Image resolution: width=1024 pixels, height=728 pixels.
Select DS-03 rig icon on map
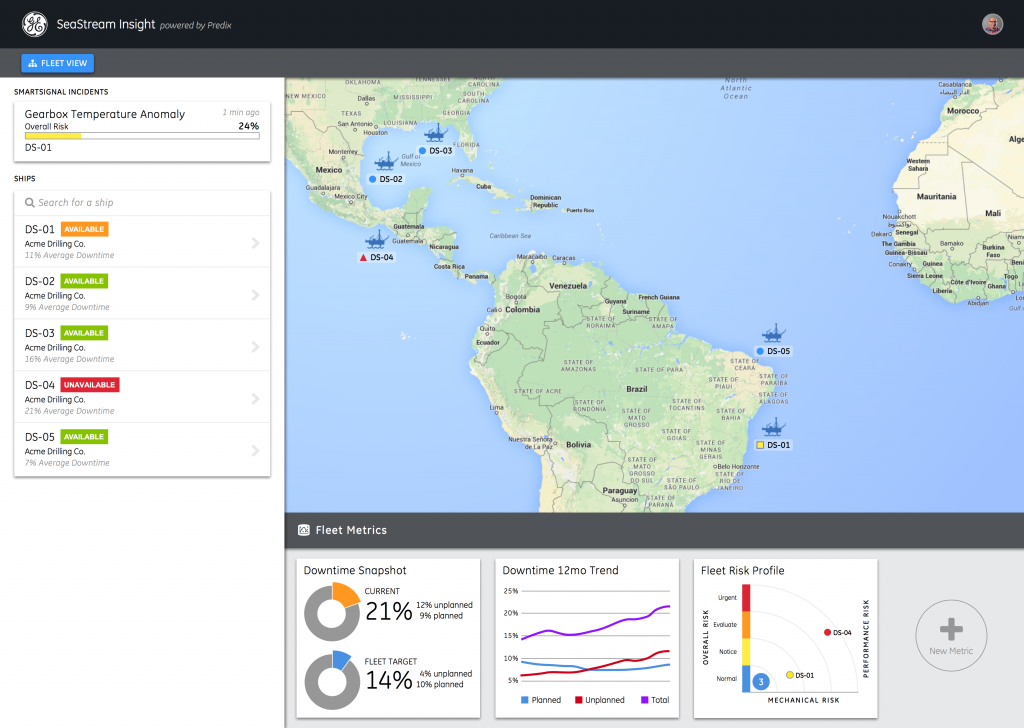436,133
